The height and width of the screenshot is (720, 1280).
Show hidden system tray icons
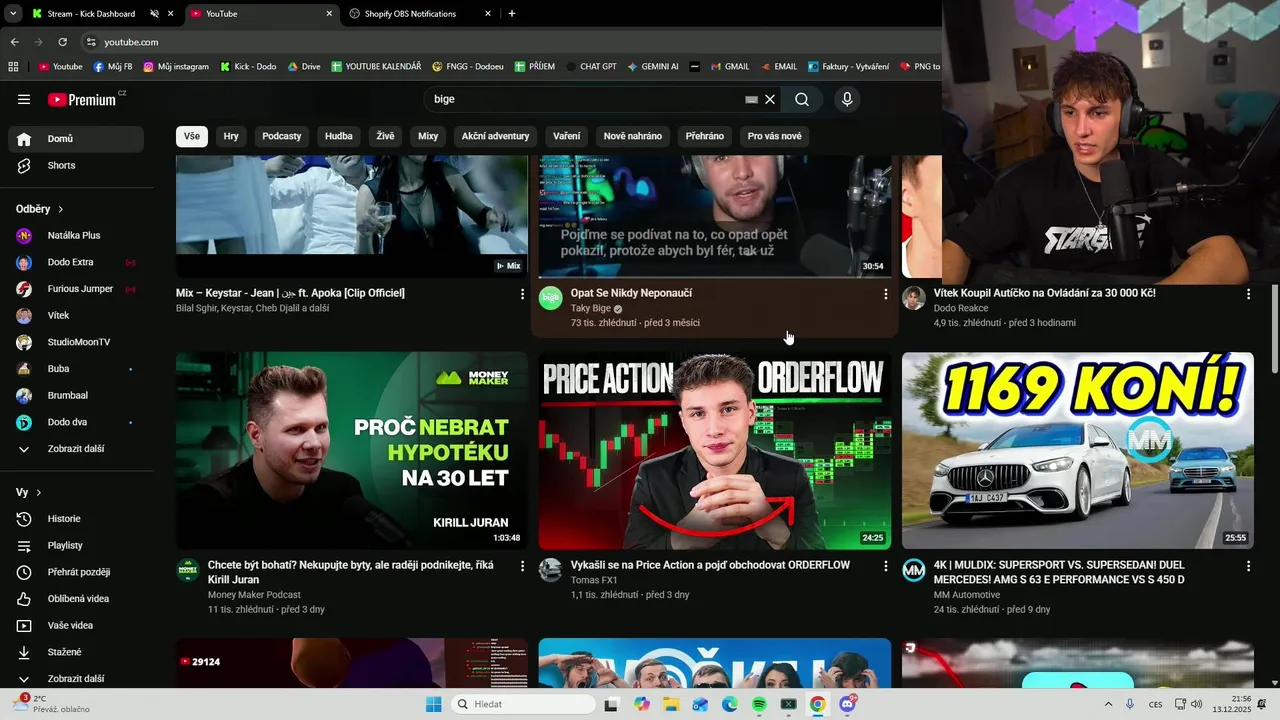(1108, 704)
